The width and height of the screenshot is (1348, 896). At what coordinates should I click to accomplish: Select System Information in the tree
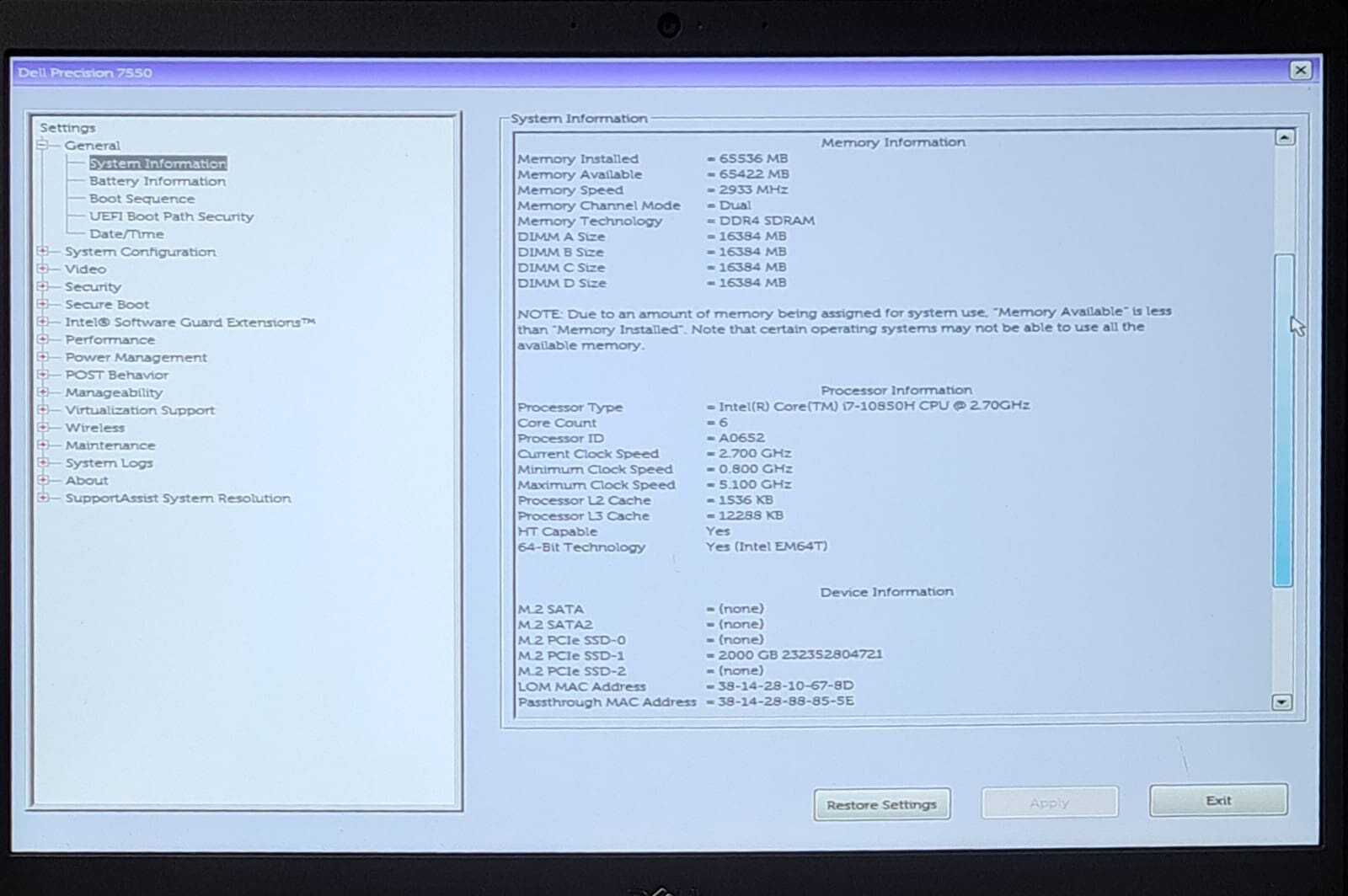click(x=158, y=163)
